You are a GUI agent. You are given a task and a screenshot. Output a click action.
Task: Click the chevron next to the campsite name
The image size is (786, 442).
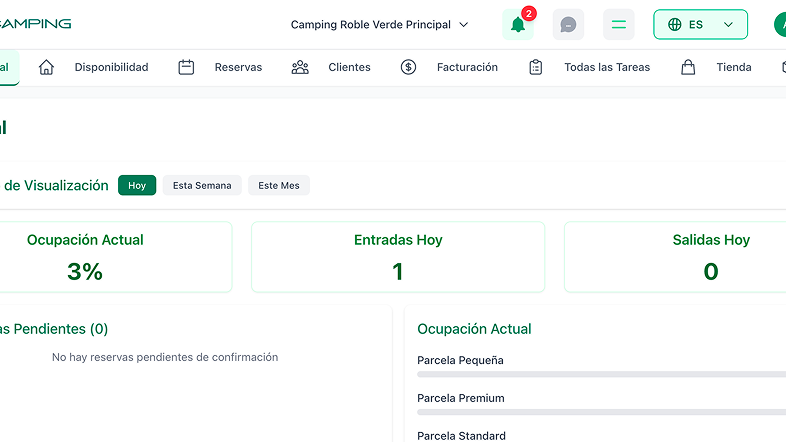coord(464,25)
